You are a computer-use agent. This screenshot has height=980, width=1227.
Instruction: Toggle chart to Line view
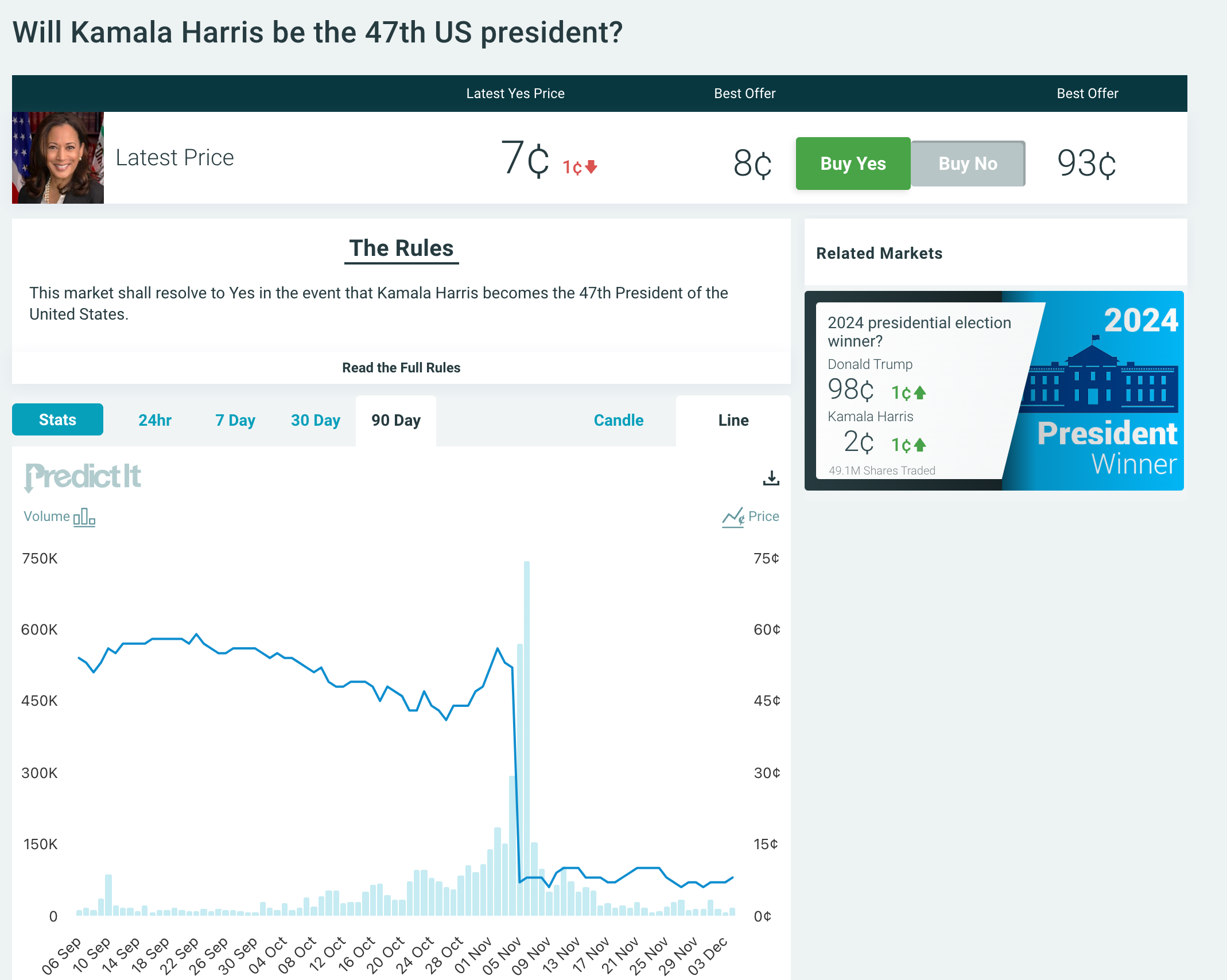733,421
